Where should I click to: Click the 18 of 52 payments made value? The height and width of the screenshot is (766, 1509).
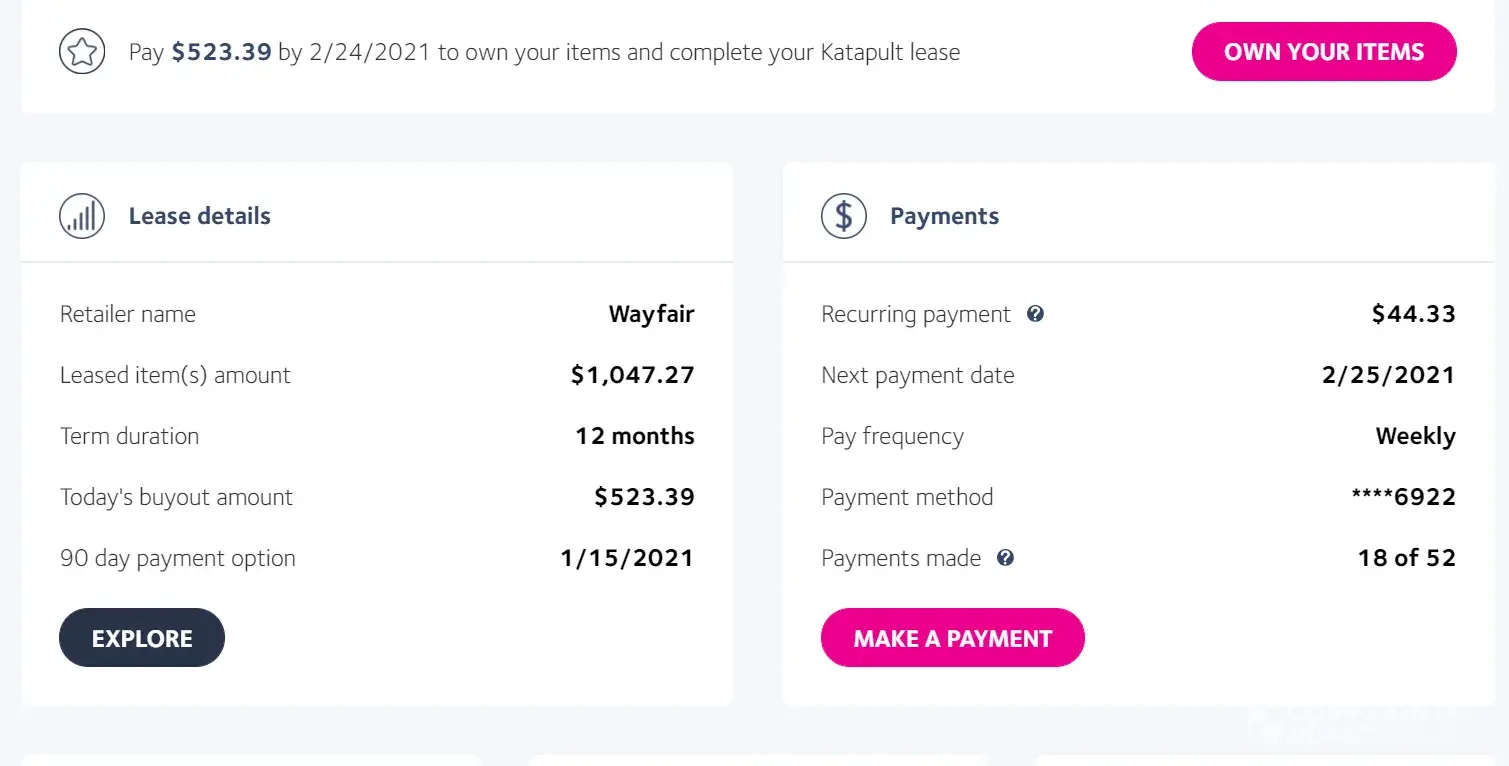pos(1406,558)
